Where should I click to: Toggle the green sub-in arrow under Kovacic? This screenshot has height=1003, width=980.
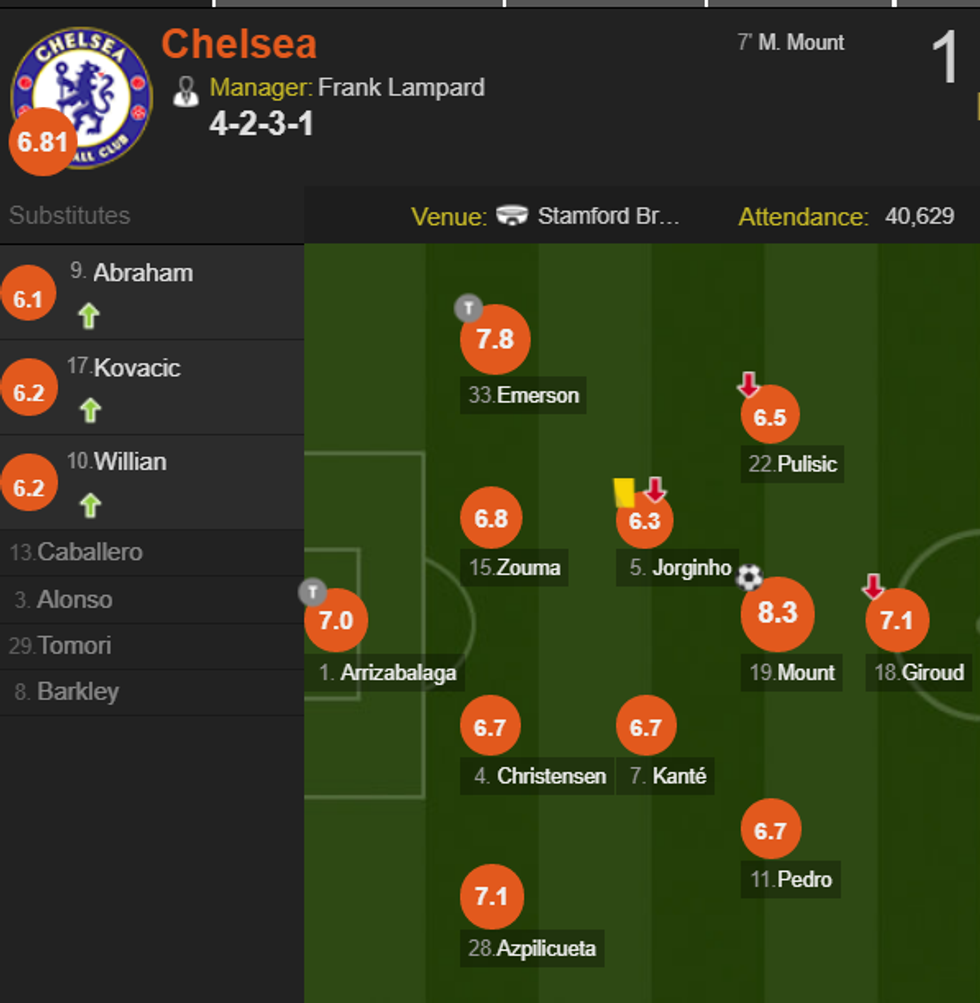tap(89, 410)
